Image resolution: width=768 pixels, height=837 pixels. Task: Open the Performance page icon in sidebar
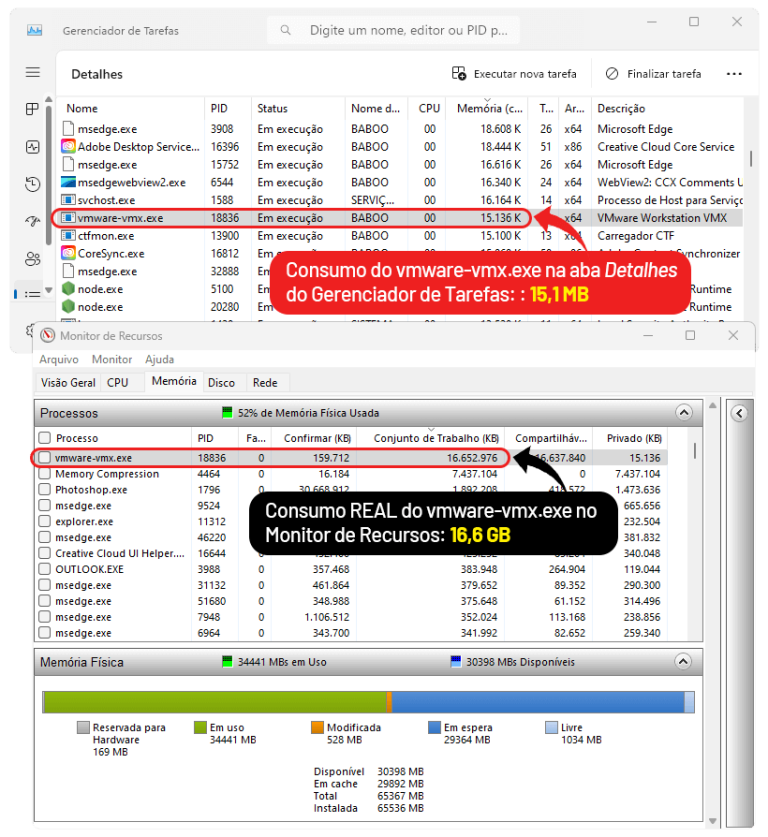tap(33, 147)
